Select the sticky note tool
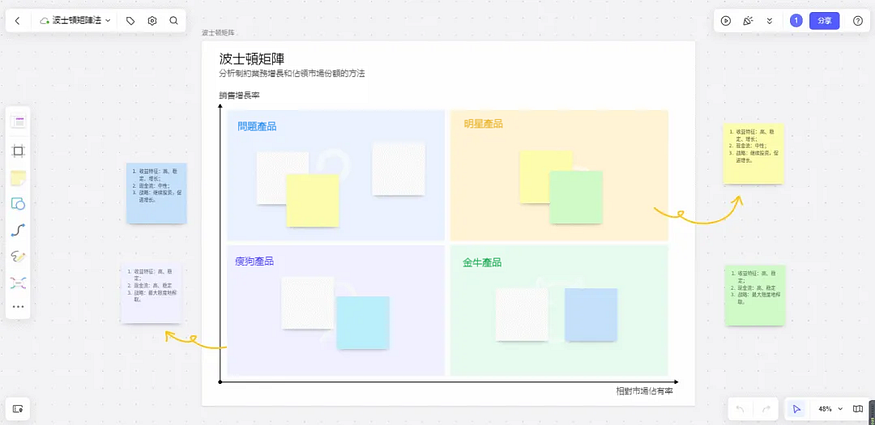 point(18,178)
